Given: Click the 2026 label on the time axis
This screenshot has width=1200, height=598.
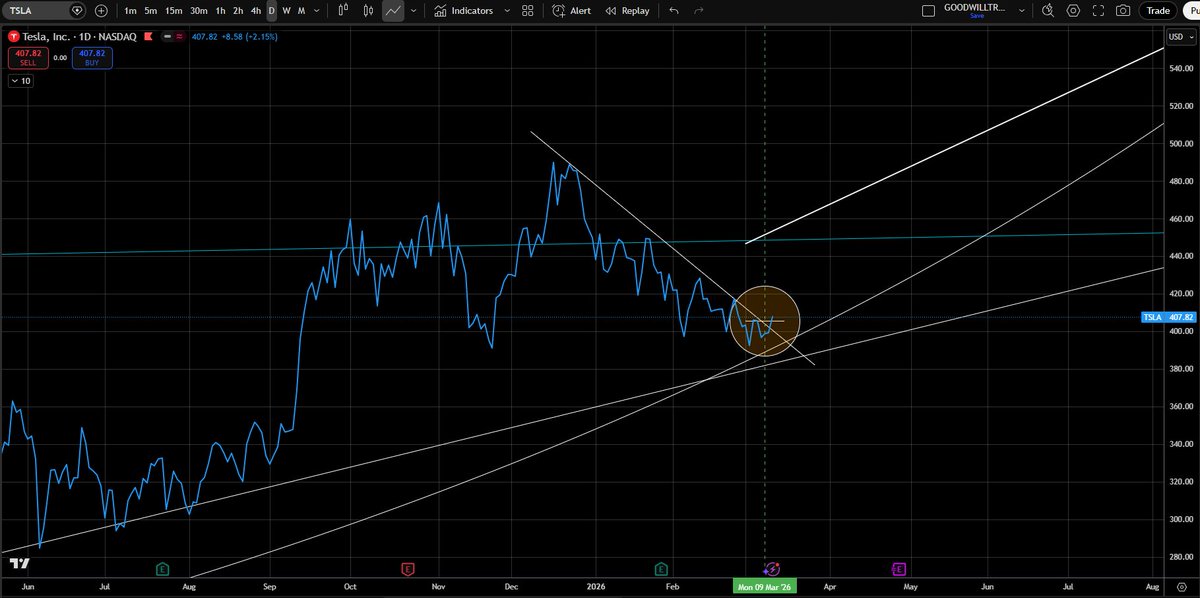Looking at the screenshot, I should [596, 585].
